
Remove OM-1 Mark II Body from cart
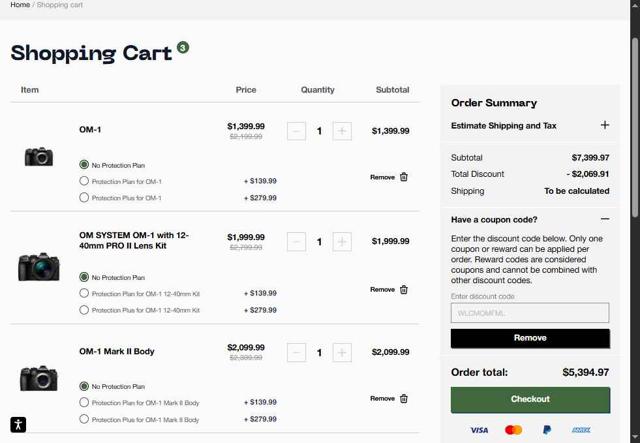[382, 398]
